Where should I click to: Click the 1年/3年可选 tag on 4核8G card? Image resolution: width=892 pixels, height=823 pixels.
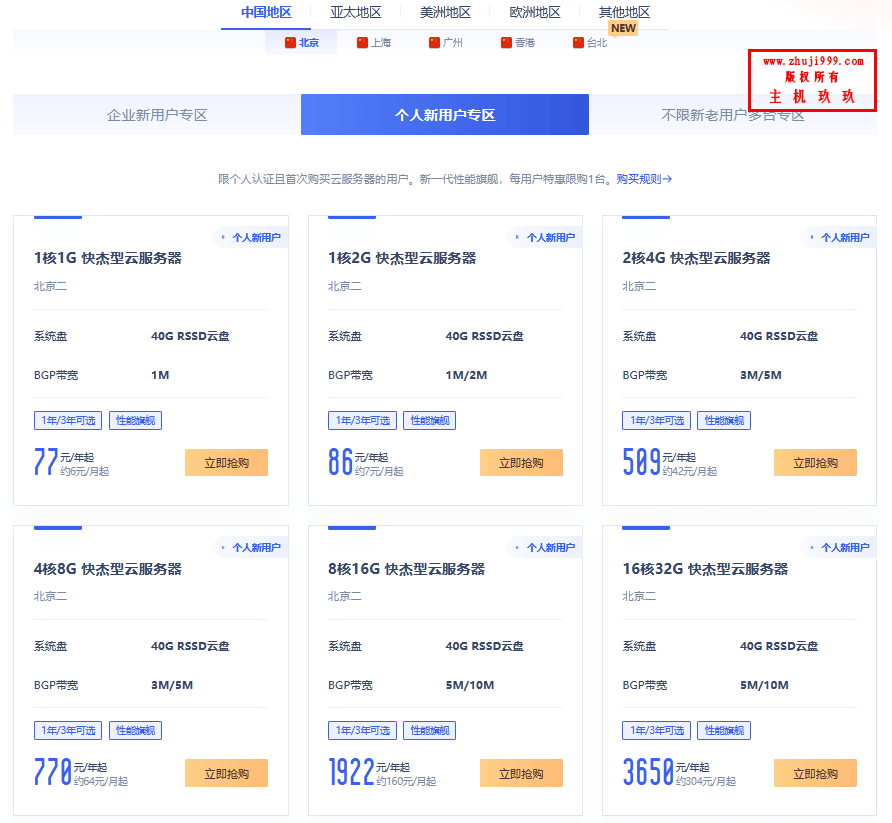click(68, 730)
